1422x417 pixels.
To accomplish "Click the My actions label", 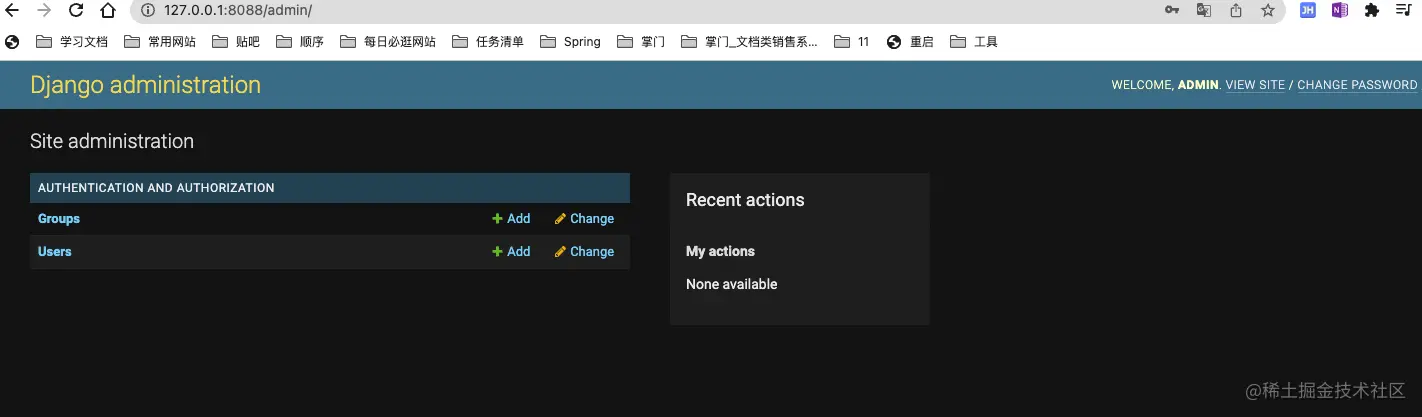I will 720,251.
